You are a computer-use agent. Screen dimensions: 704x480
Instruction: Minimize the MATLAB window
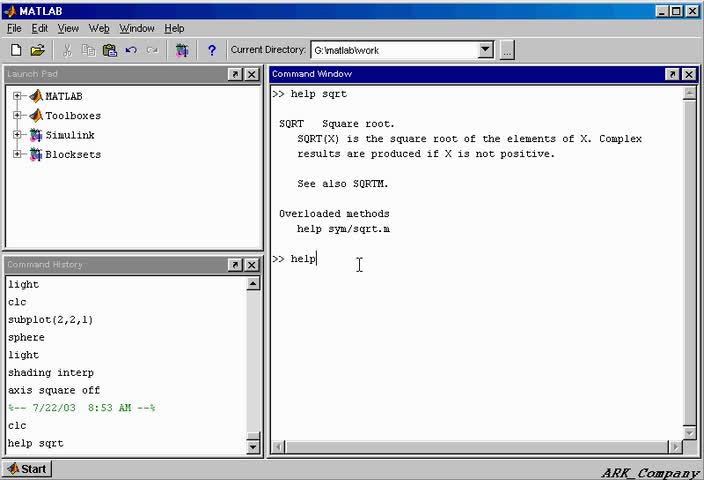[x=662, y=11]
